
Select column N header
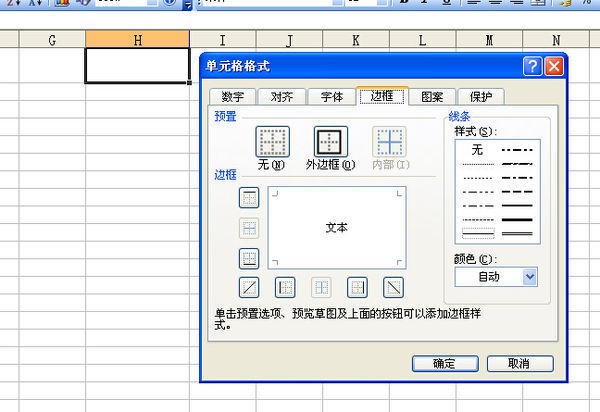pyautogui.click(x=556, y=40)
